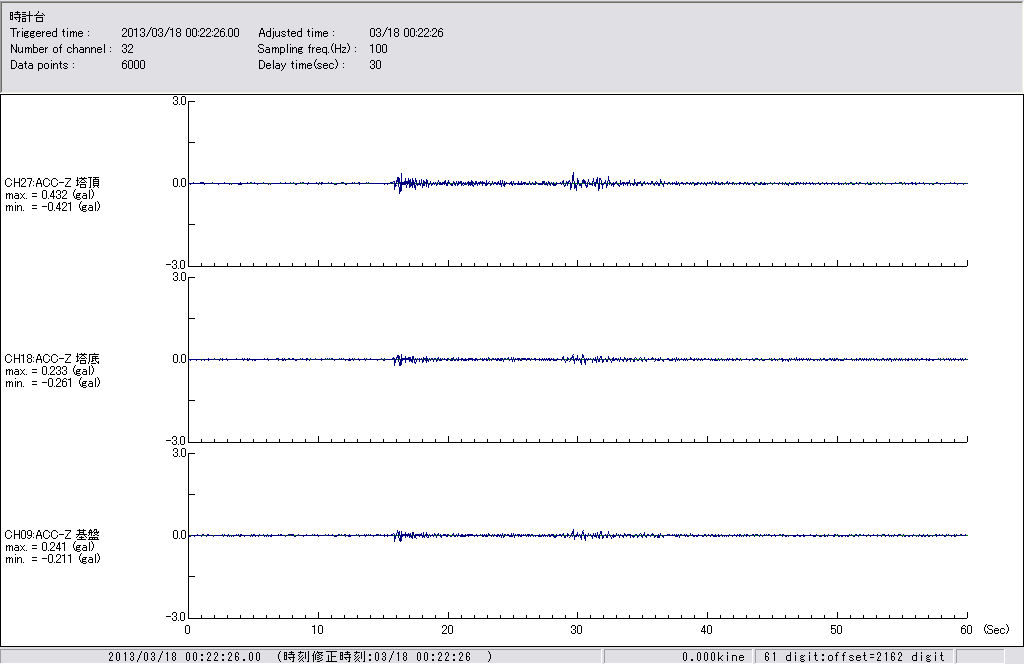The width and height of the screenshot is (1024, 664).
Task: Click the CH27 waveform burst near 30 seconds
Action: [574, 182]
